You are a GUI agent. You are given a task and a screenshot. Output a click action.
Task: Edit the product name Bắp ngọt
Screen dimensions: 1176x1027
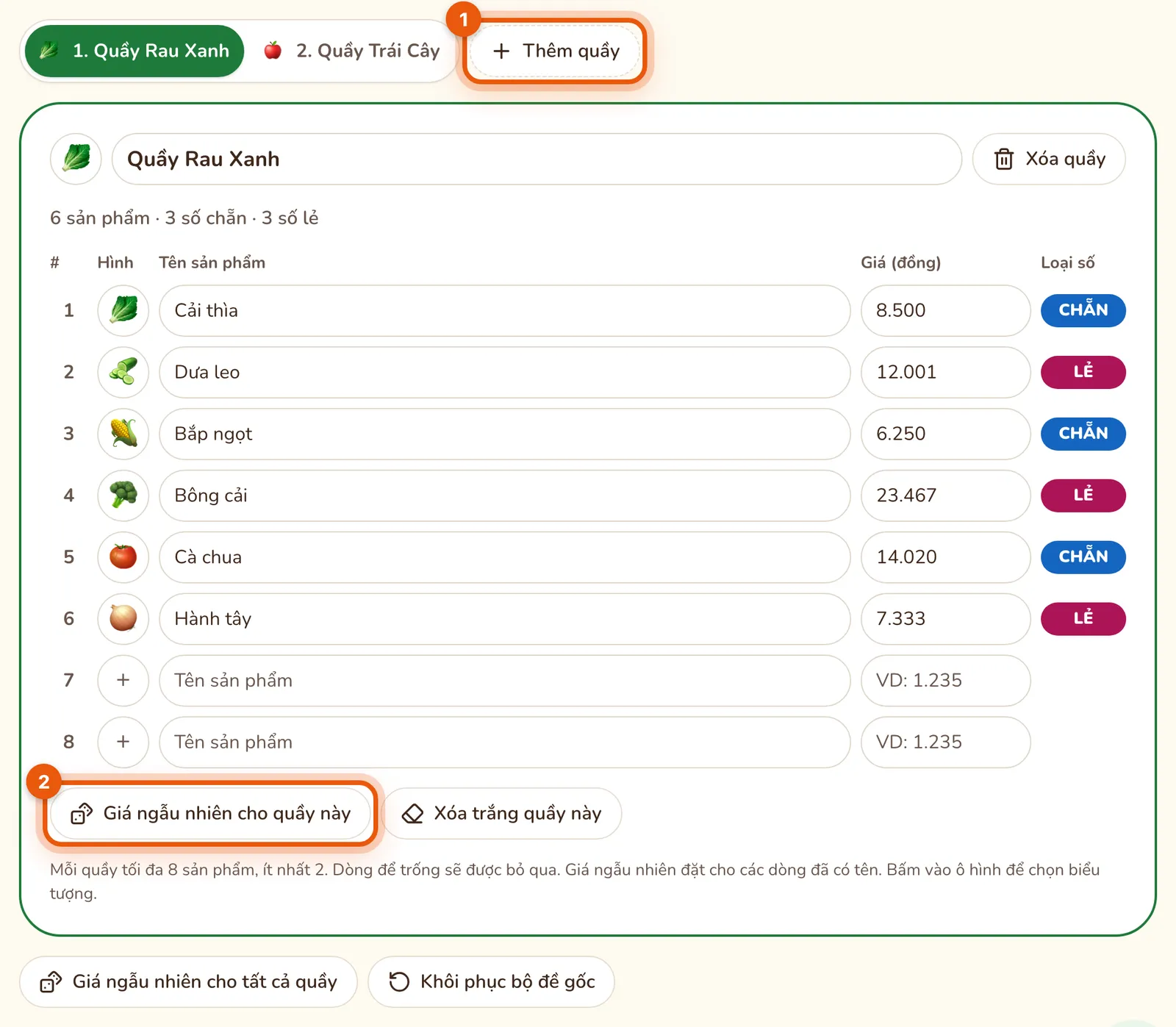click(504, 434)
